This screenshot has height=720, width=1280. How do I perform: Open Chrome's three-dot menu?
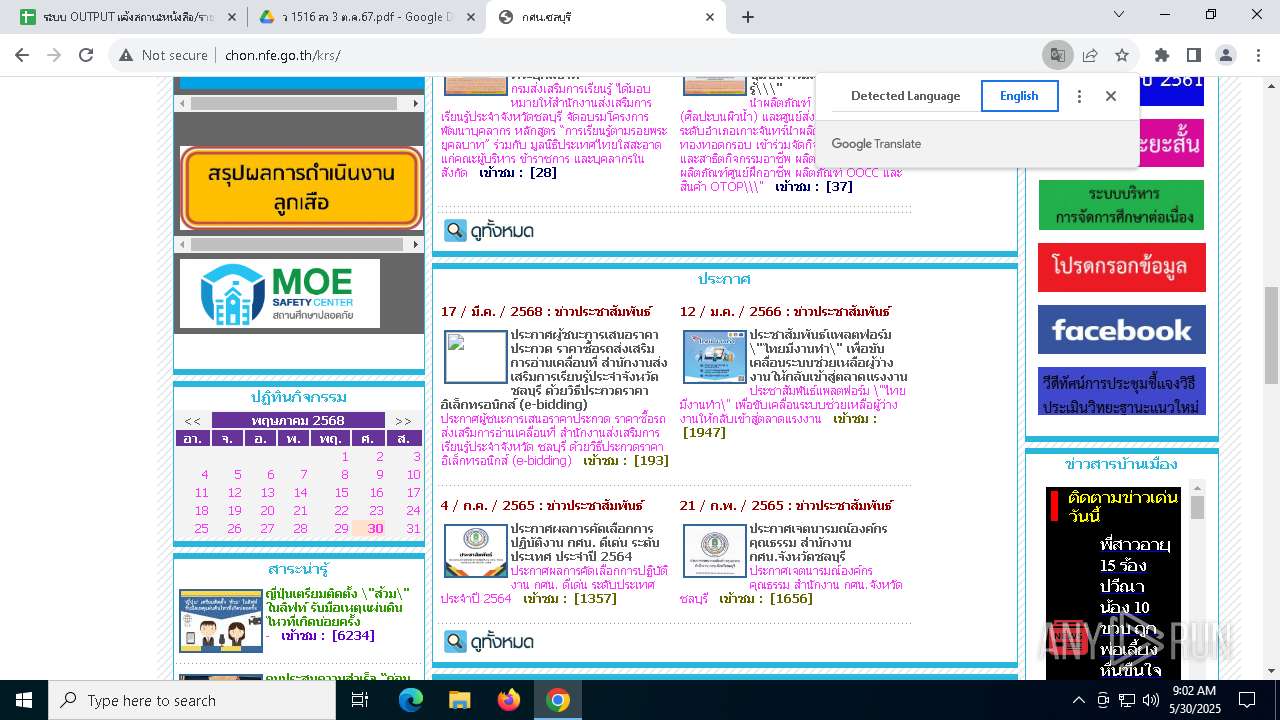tap(1258, 55)
